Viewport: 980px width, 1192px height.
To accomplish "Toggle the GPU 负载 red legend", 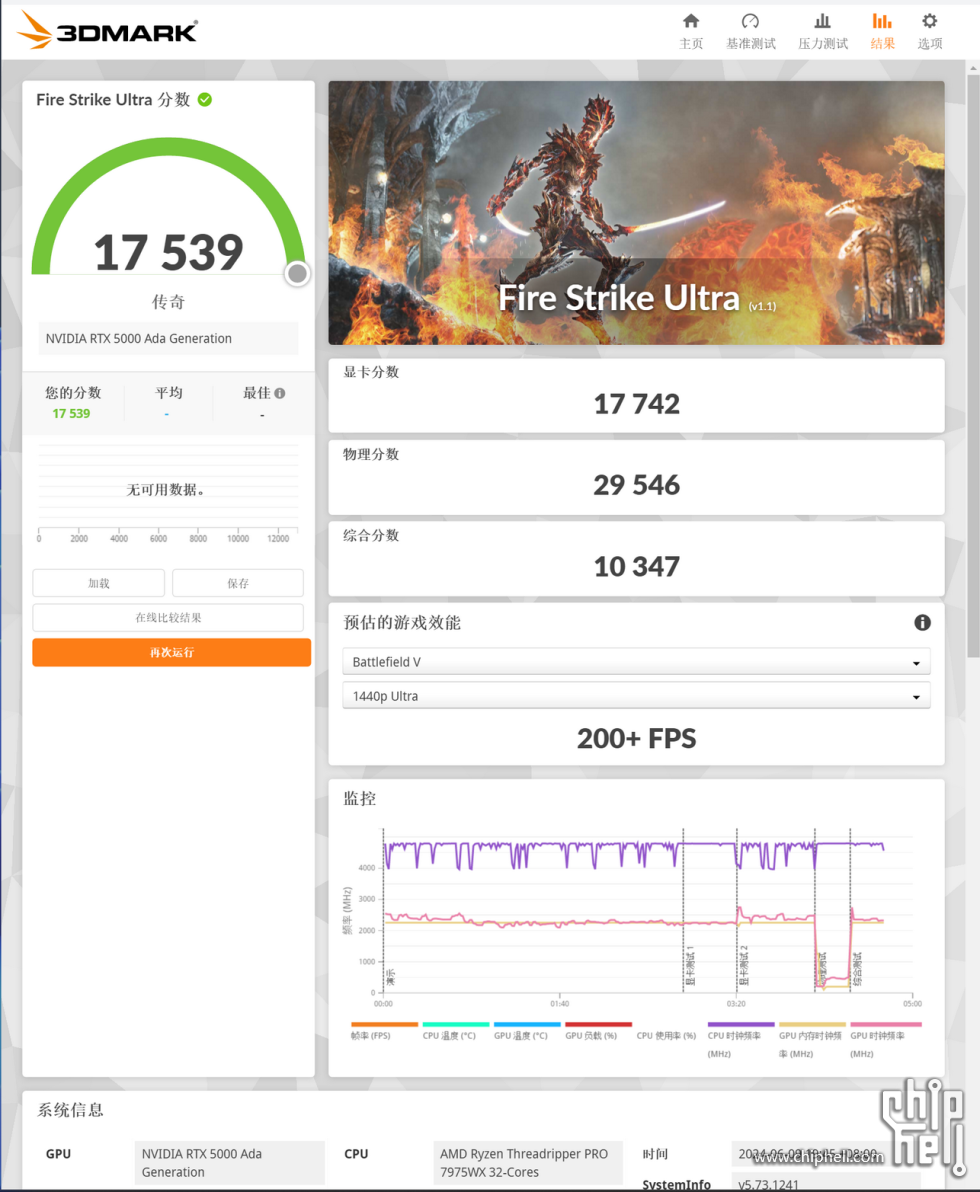I will coord(598,1031).
